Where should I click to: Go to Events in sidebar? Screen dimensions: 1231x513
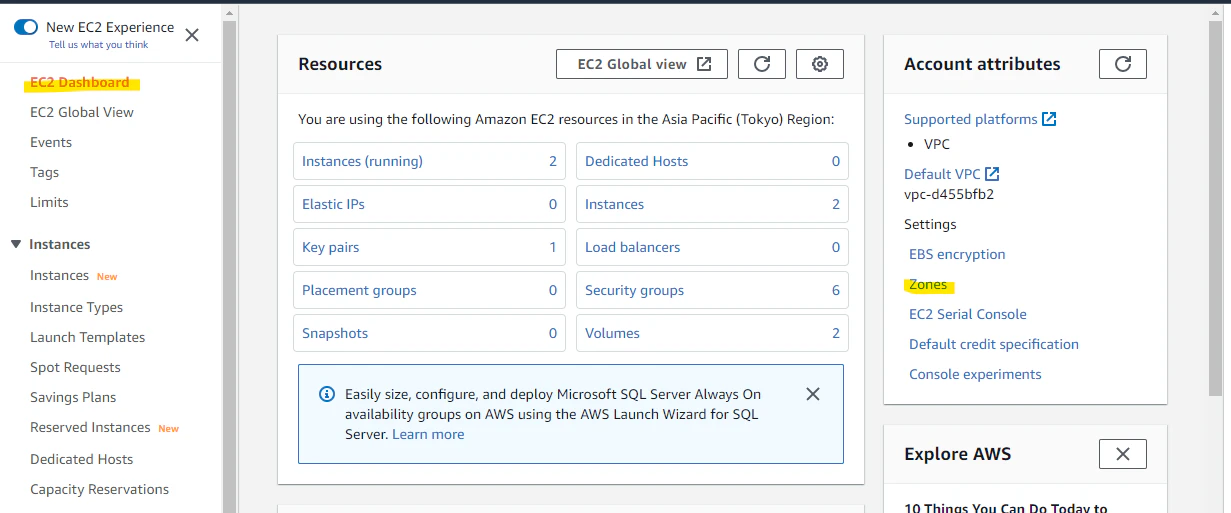pos(51,142)
